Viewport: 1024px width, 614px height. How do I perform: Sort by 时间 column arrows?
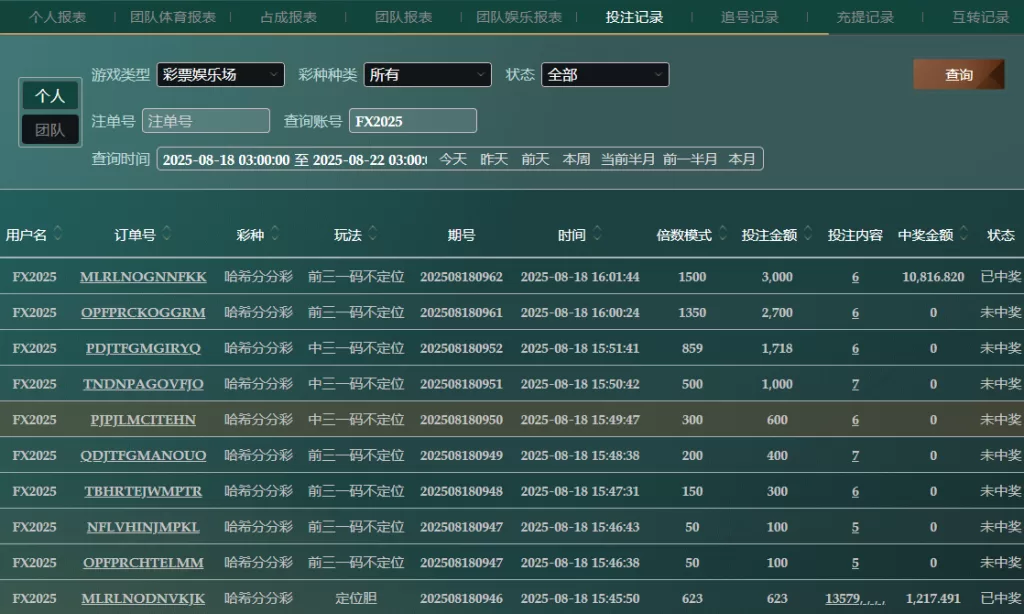click(x=598, y=233)
